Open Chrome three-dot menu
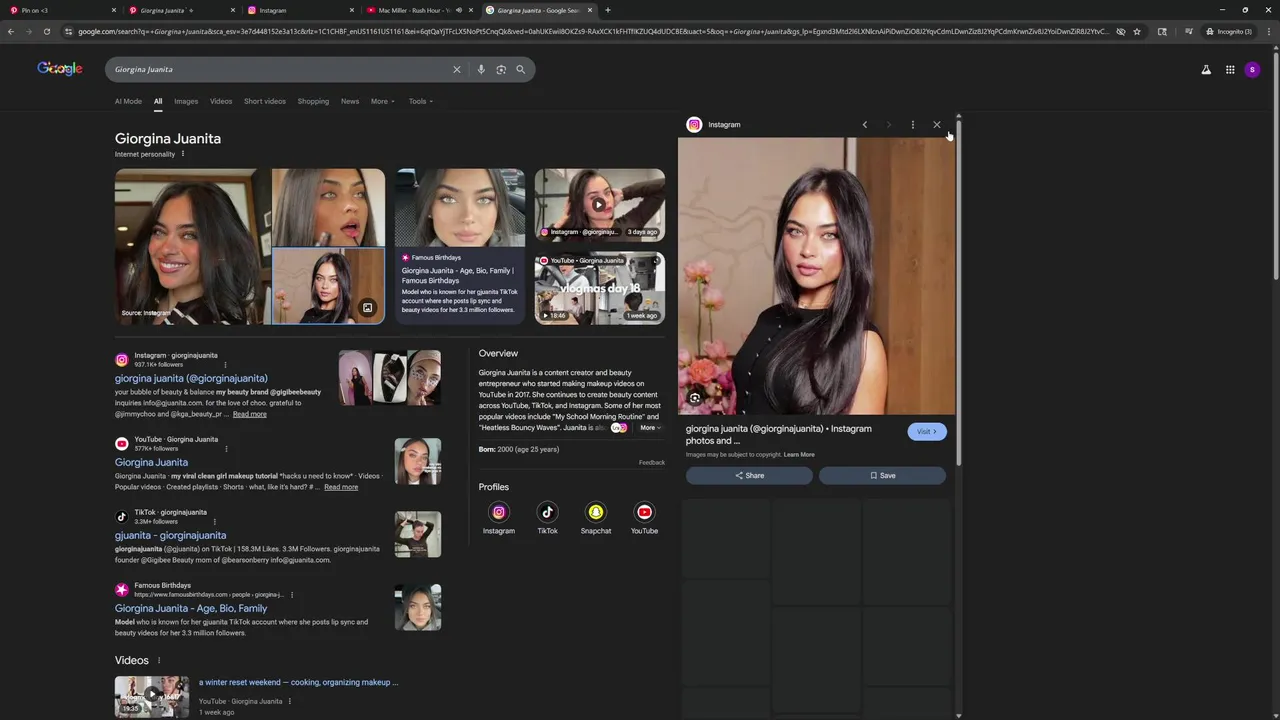Screen dimensions: 1280x720 point(1270,31)
